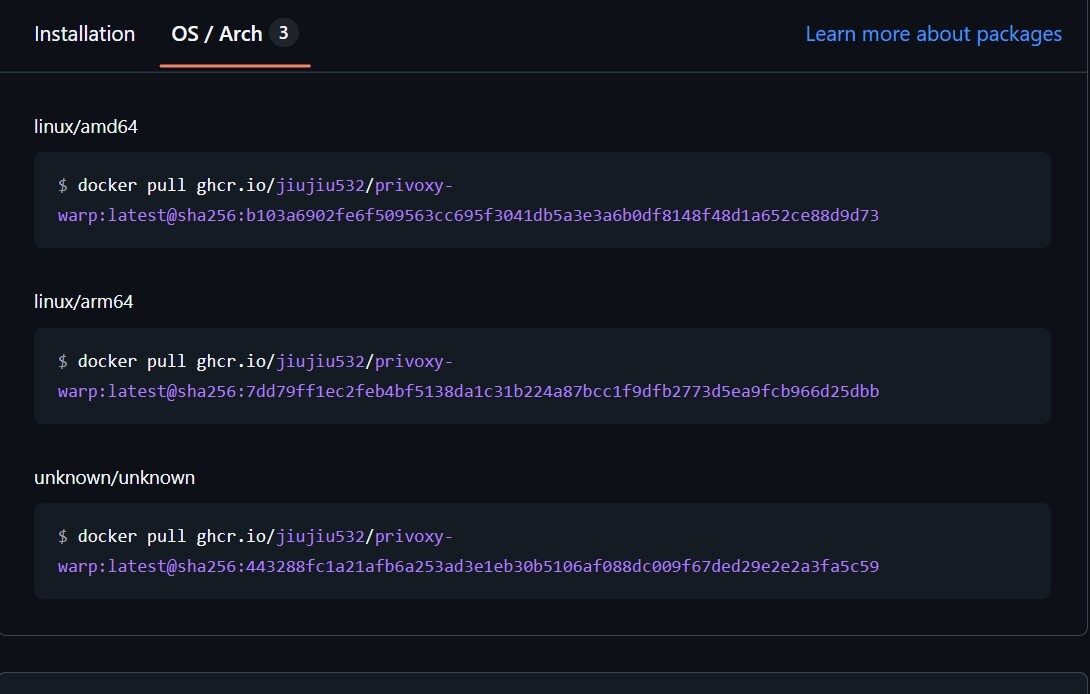Click the linux/amd64 heading
Screen dimensions: 1090x694
(x=86, y=127)
